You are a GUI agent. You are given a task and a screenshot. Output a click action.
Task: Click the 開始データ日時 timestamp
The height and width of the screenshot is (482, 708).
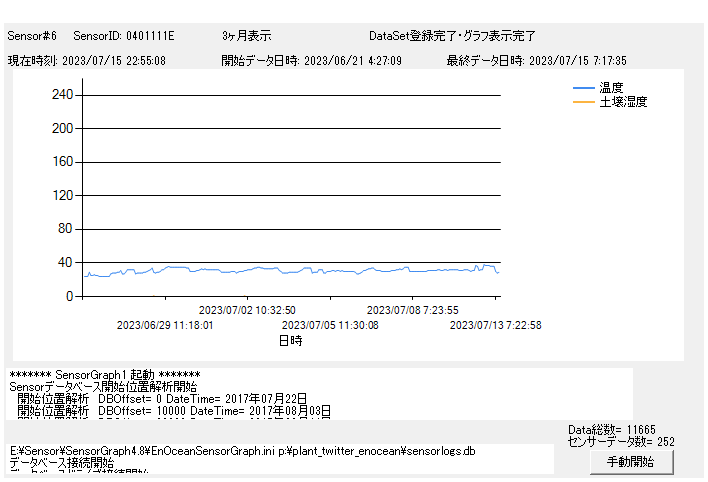[311, 60]
